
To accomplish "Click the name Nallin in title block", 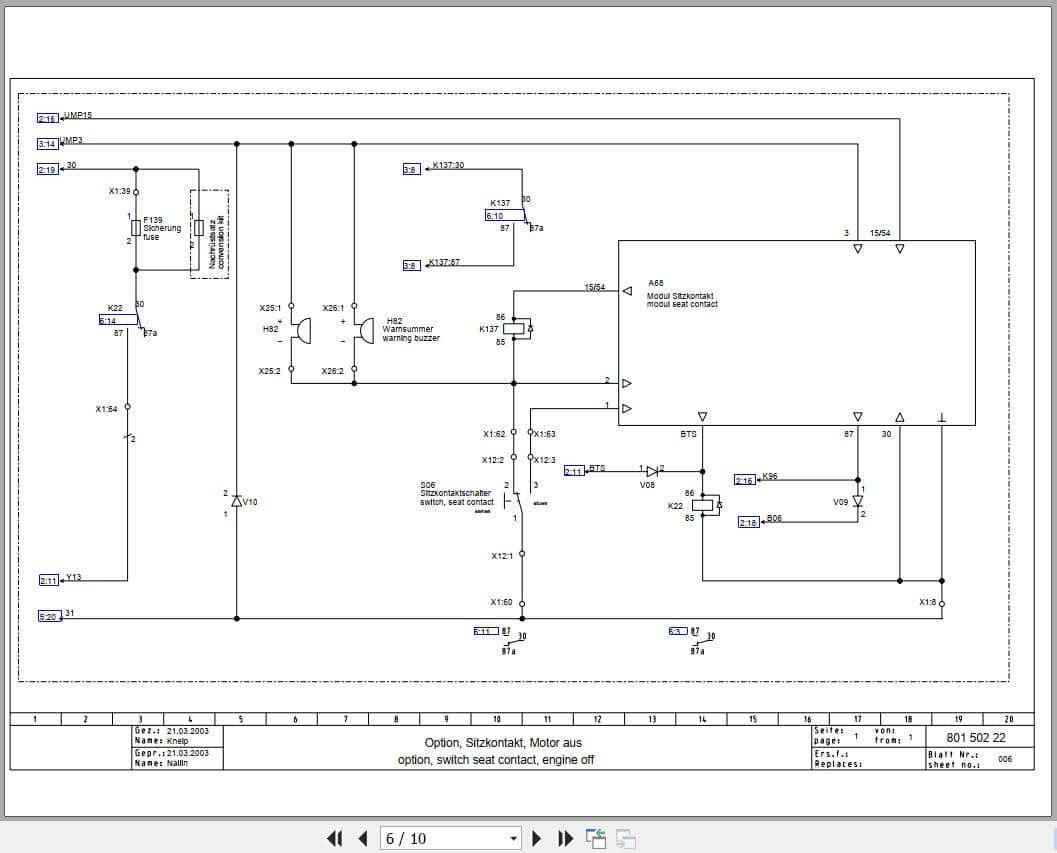I will point(177,763).
